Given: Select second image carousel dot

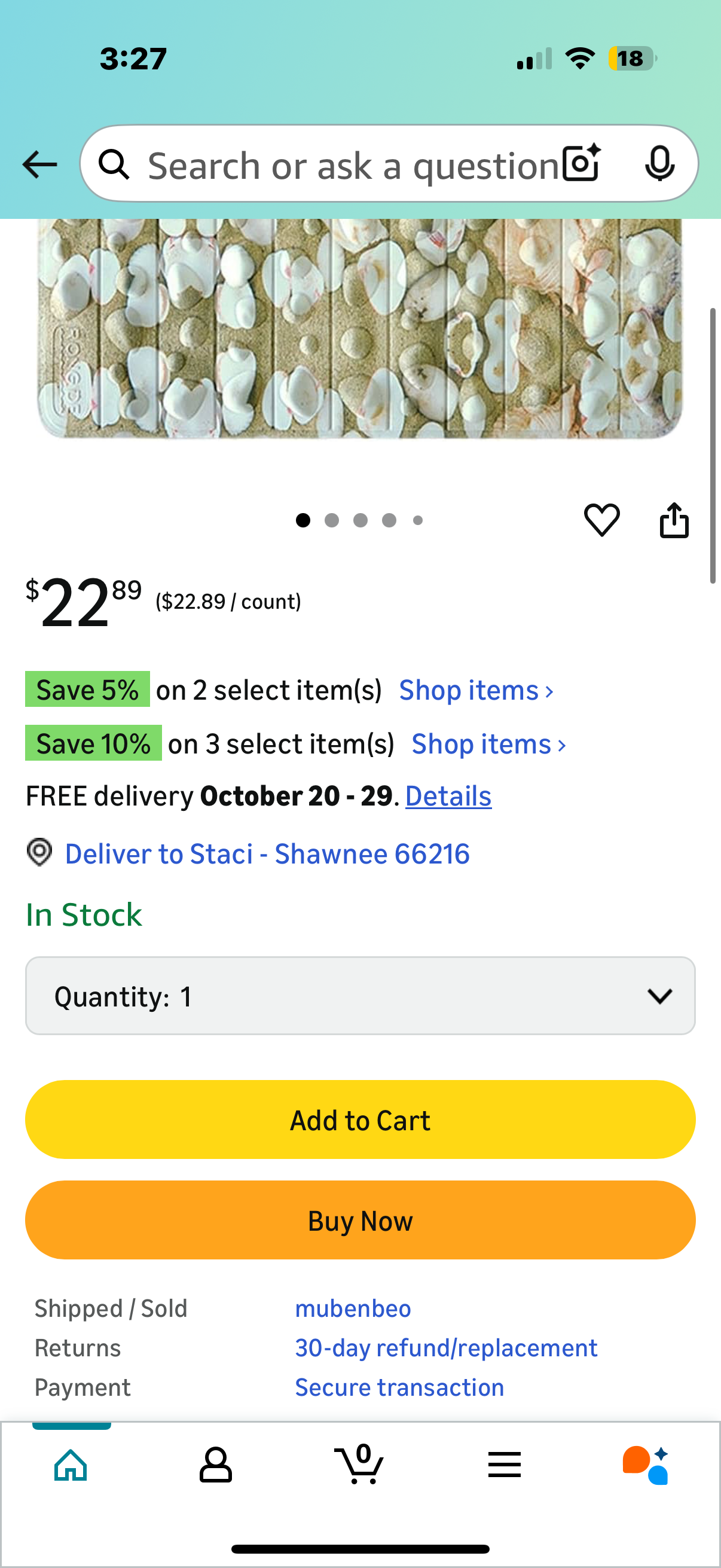Looking at the screenshot, I should [332, 520].
